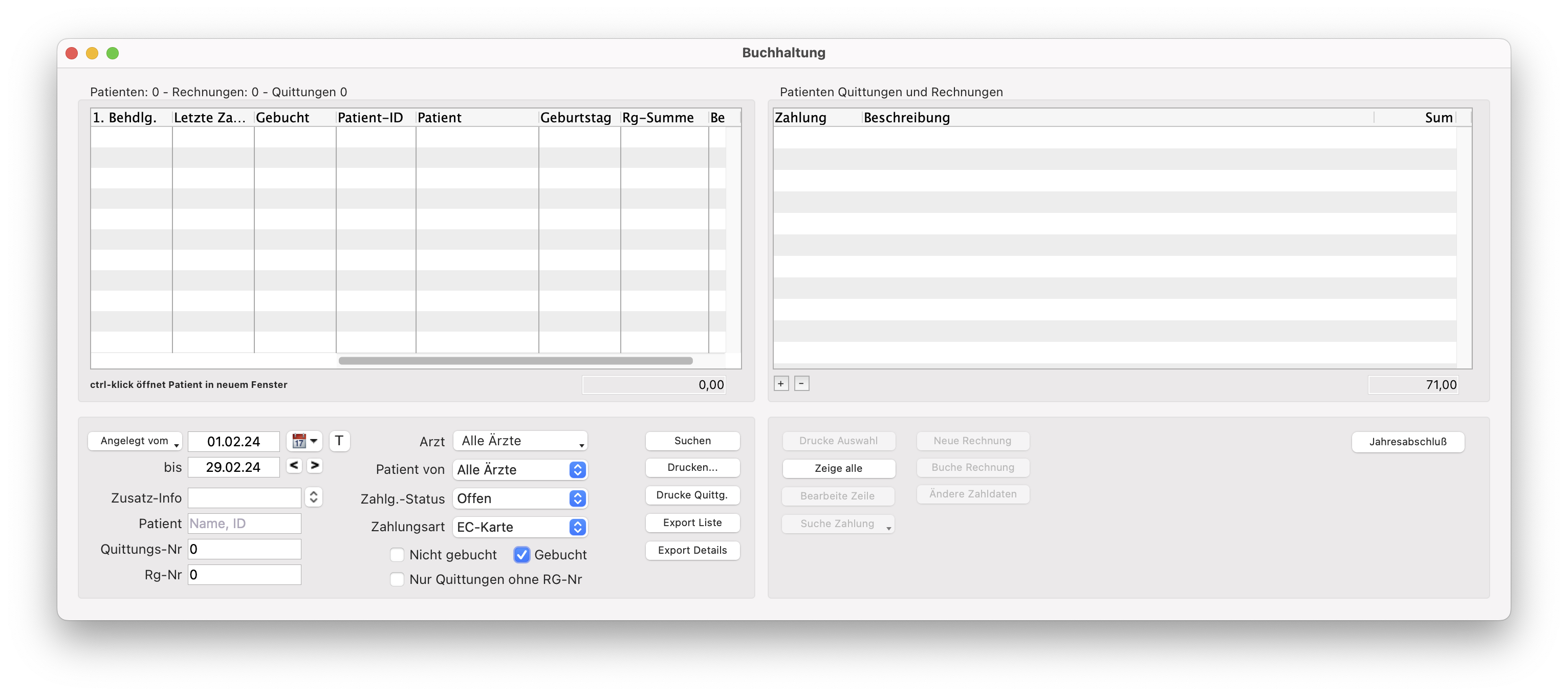Toggle Nur Quittungen ohne RG-Nr checkbox
This screenshot has width=1568, height=696.
(x=397, y=579)
